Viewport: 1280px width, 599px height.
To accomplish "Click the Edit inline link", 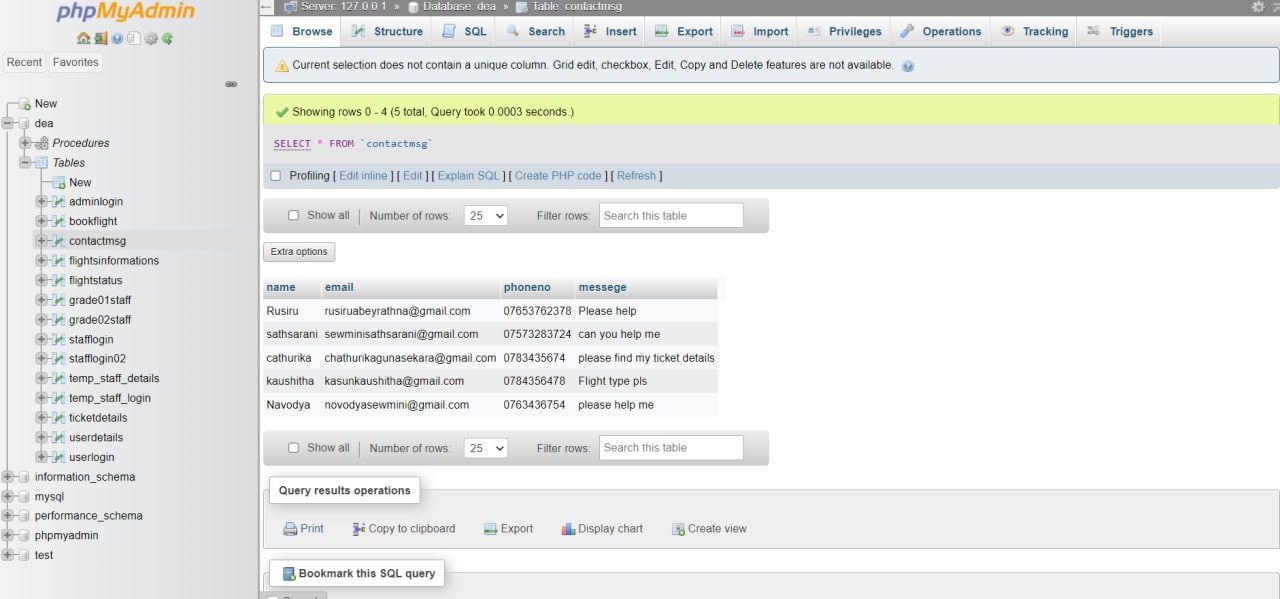I will pyautogui.click(x=363, y=176).
